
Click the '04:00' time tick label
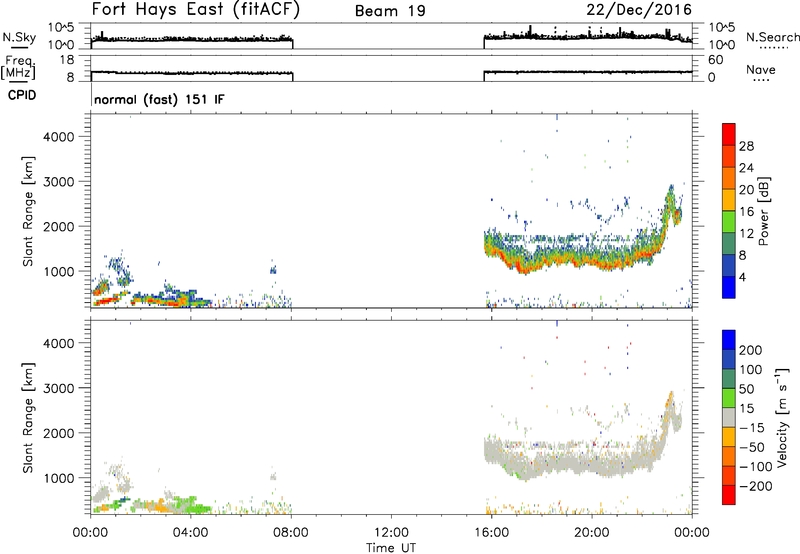(191, 533)
